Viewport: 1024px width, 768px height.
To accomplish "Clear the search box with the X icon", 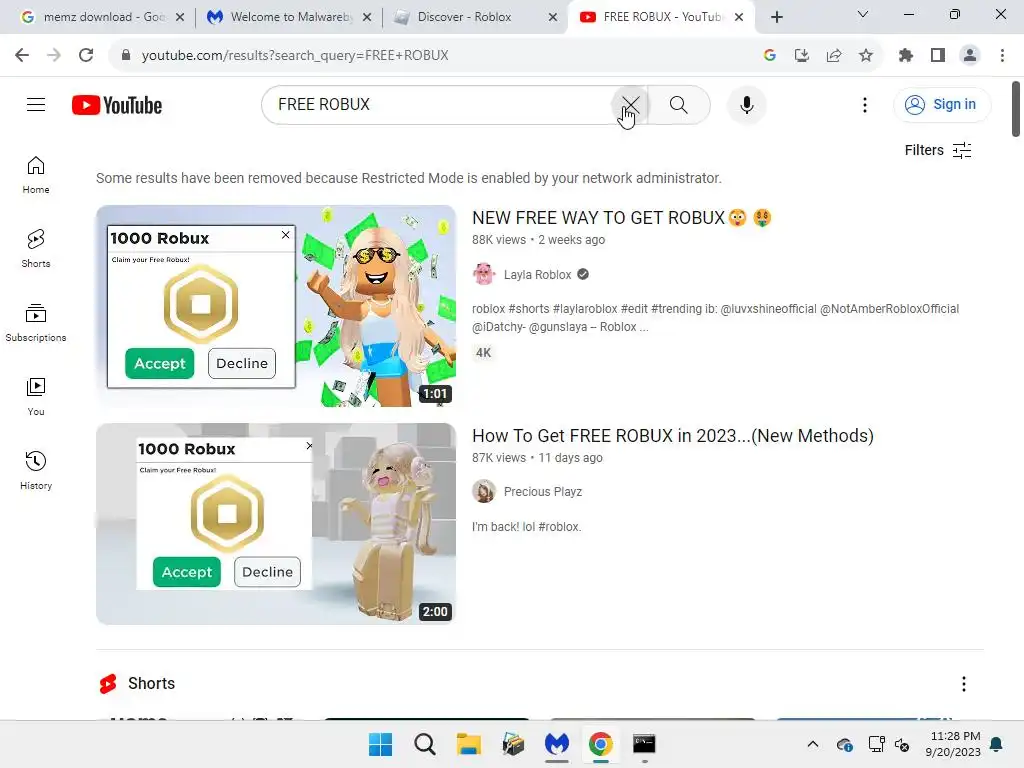I will tap(631, 104).
